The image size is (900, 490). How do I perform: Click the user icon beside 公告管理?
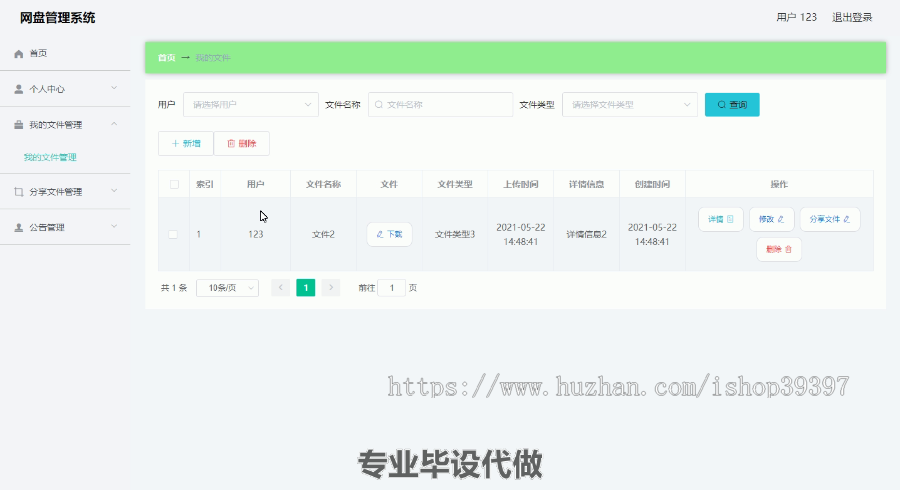[x=18, y=227]
